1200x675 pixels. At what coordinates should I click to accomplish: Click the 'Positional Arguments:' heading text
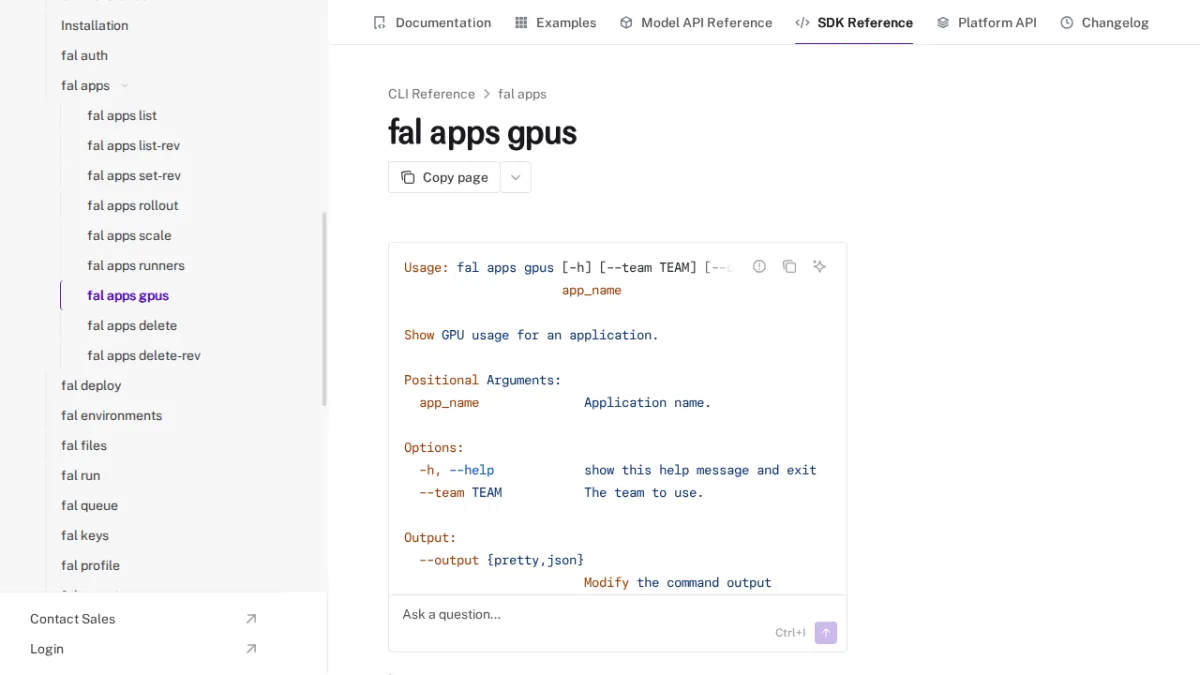click(482, 380)
